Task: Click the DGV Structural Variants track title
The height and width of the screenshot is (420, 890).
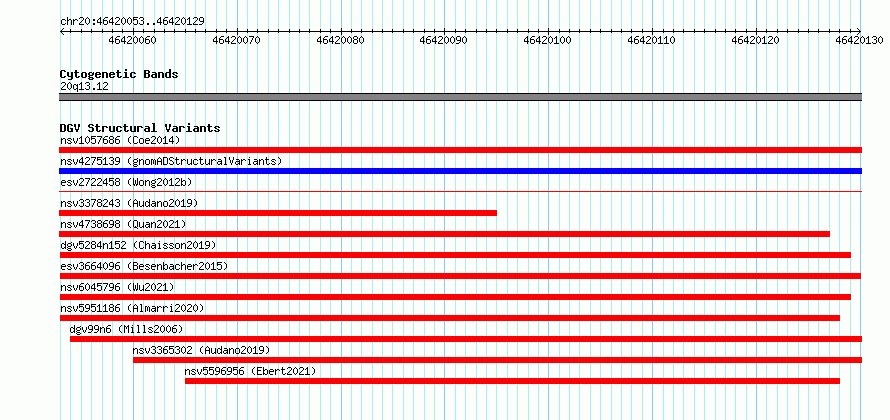Action: point(140,128)
